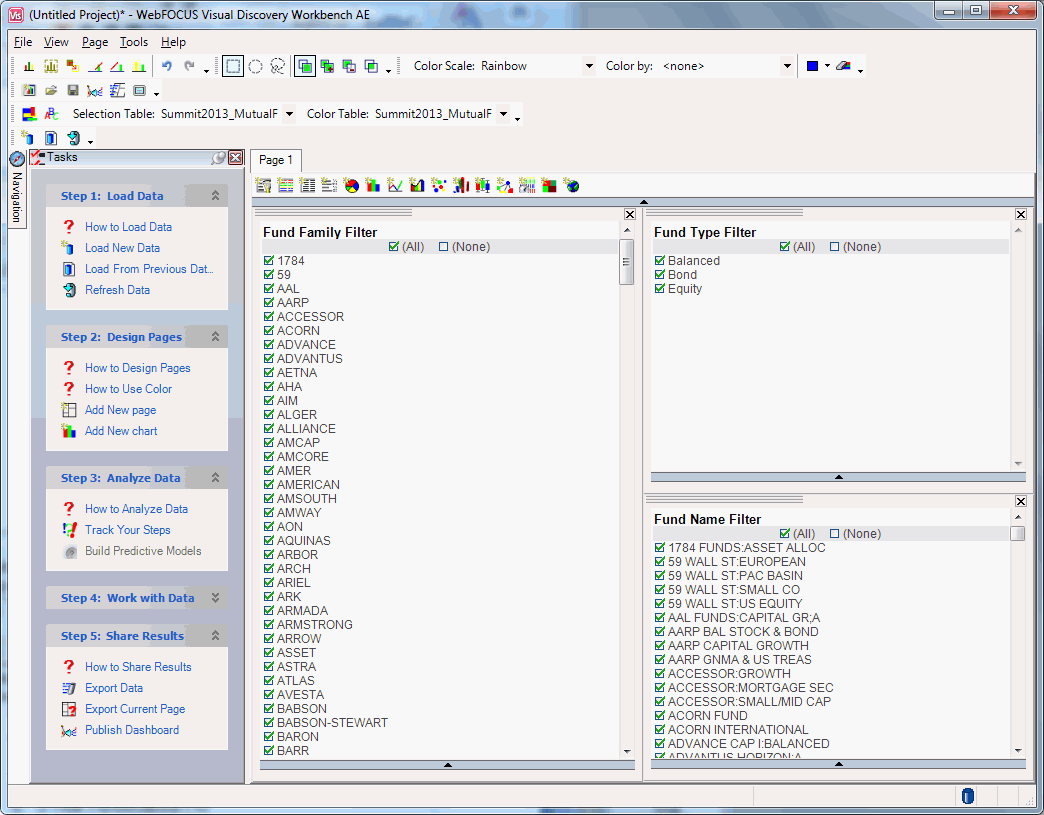Add a network graph chart

tap(505, 186)
